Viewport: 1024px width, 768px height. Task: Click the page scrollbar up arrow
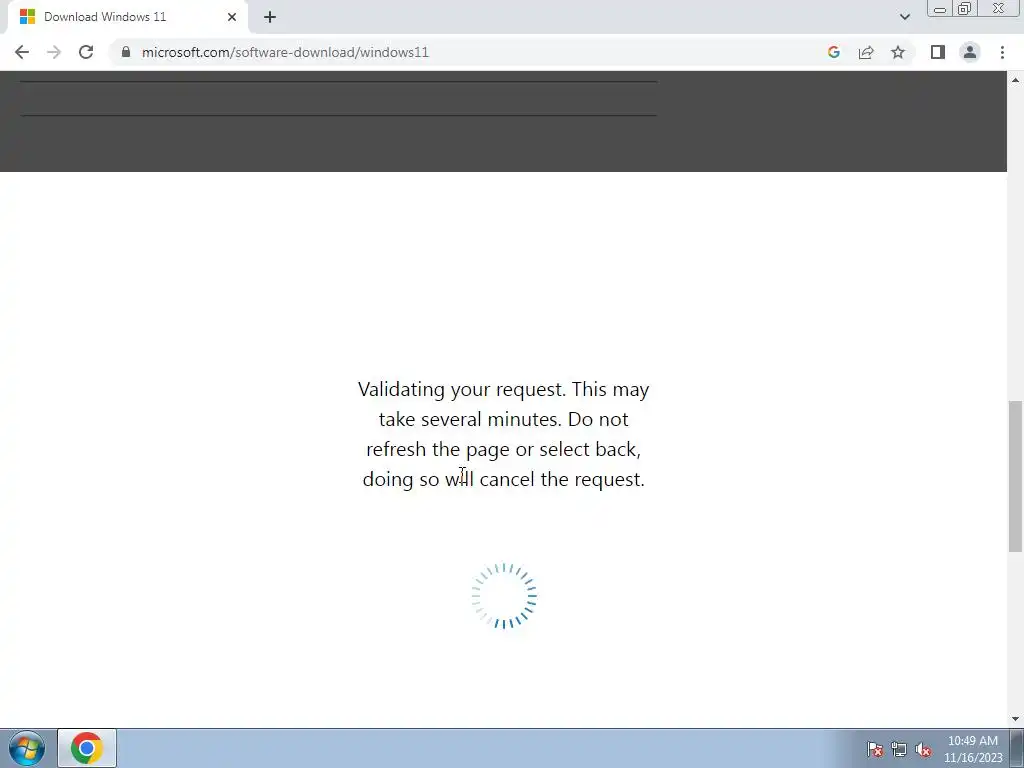point(1016,80)
